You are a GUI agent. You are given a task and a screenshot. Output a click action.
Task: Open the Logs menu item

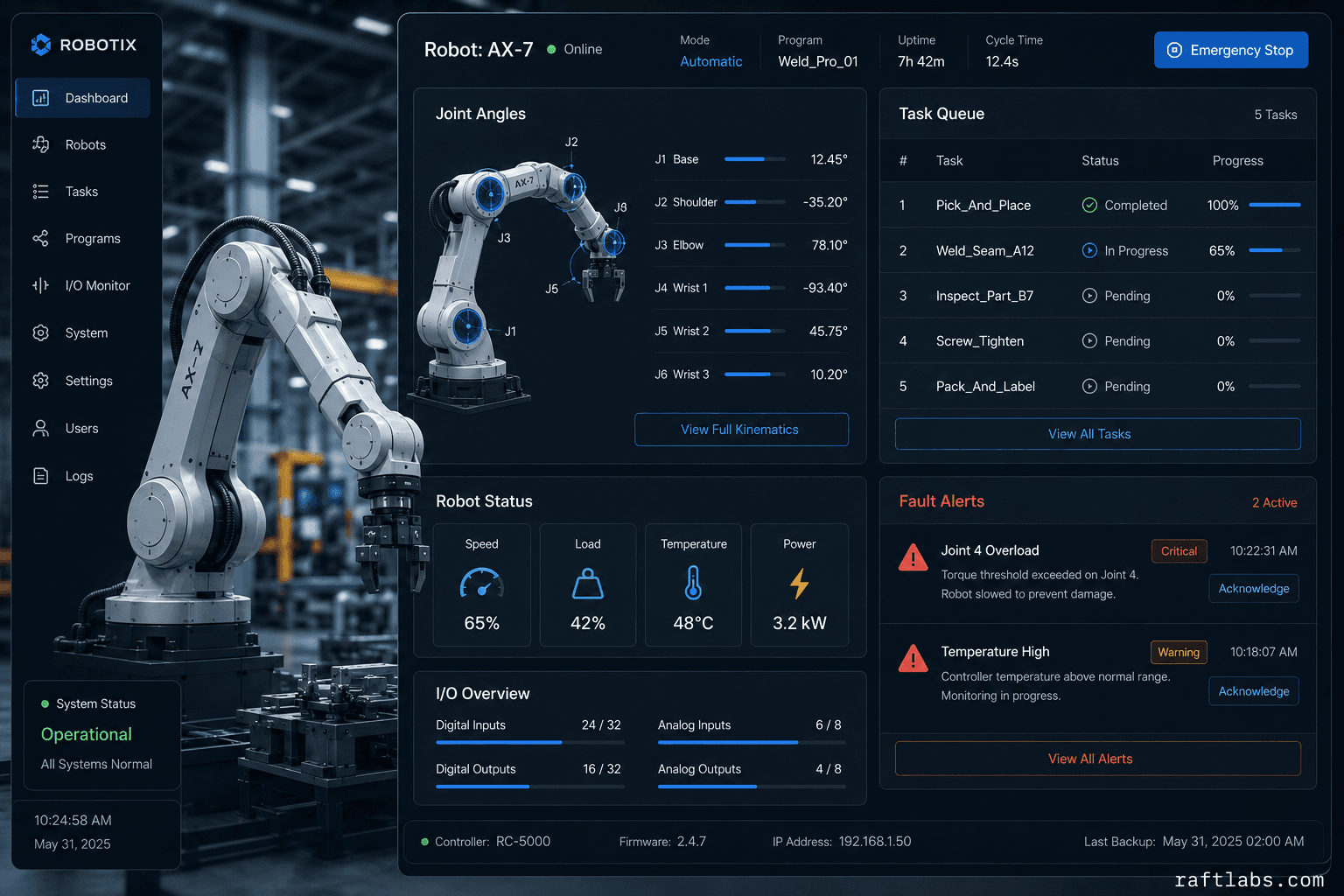83,476
